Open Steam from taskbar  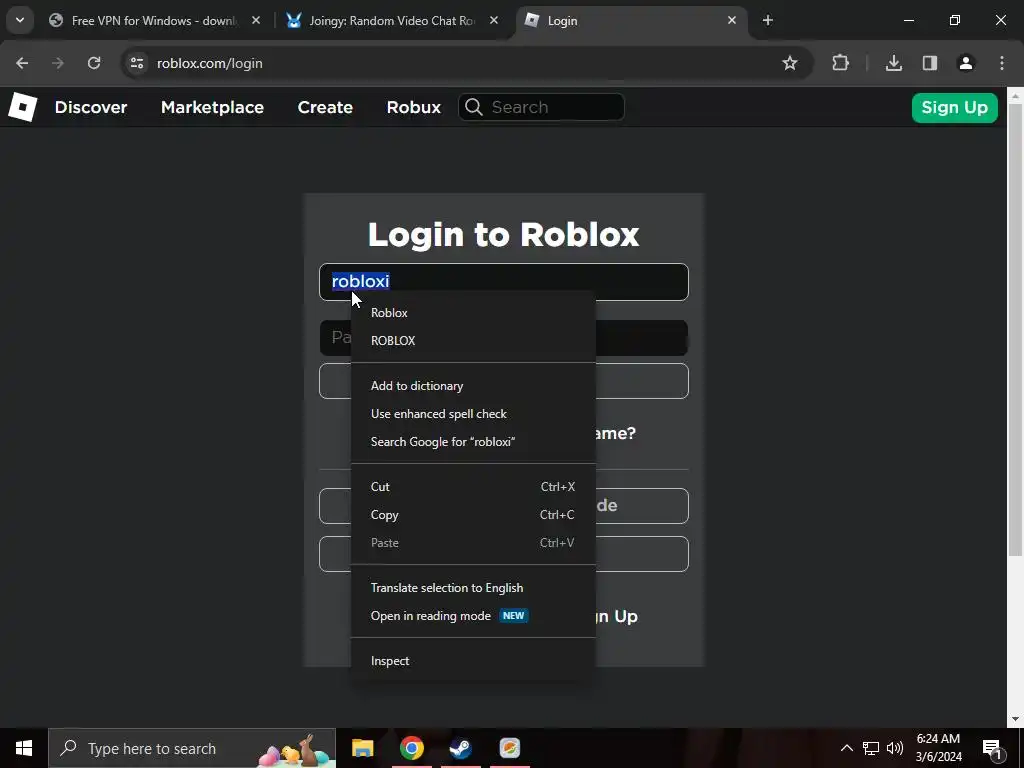point(460,748)
